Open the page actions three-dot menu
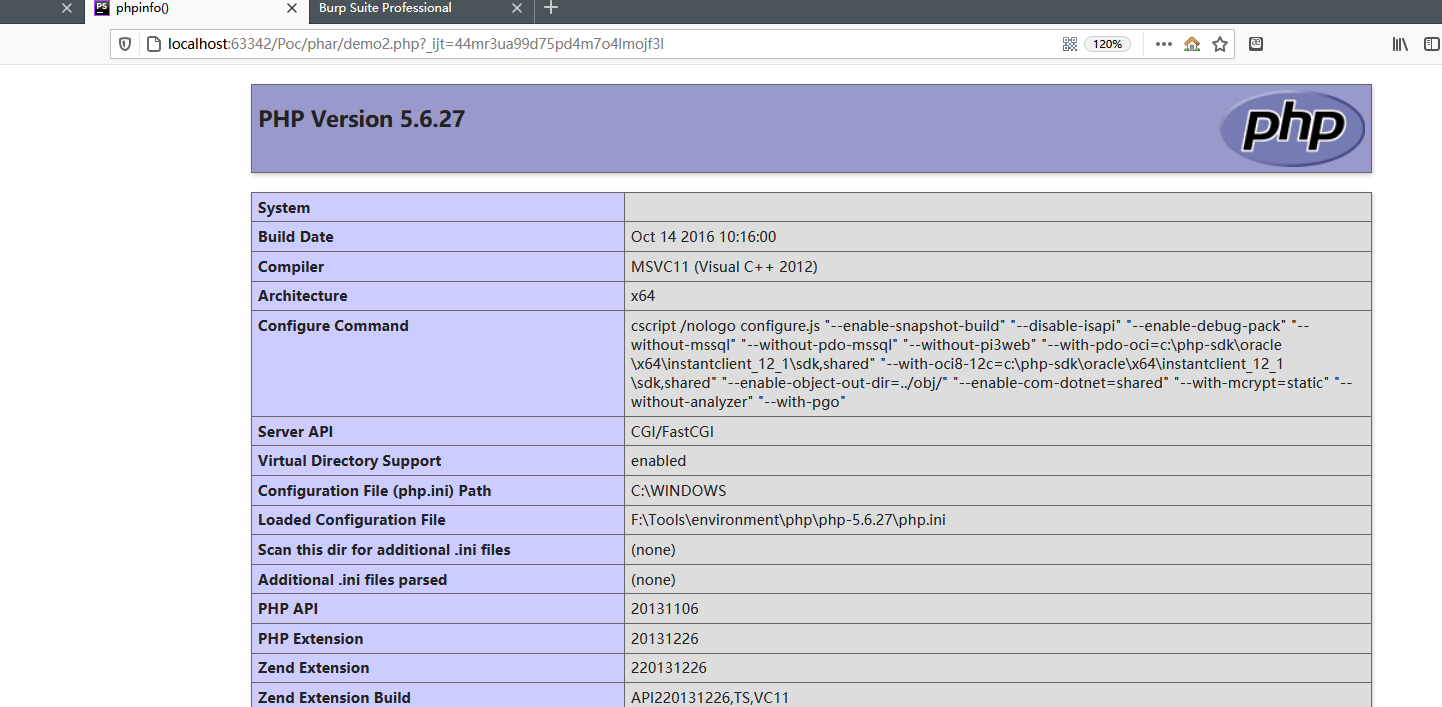 [x=1164, y=44]
